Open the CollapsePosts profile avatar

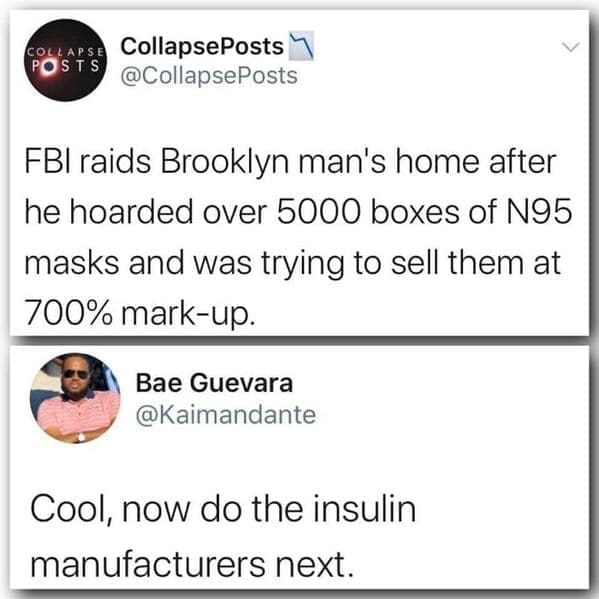pyautogui.click(x=65, y=60)
